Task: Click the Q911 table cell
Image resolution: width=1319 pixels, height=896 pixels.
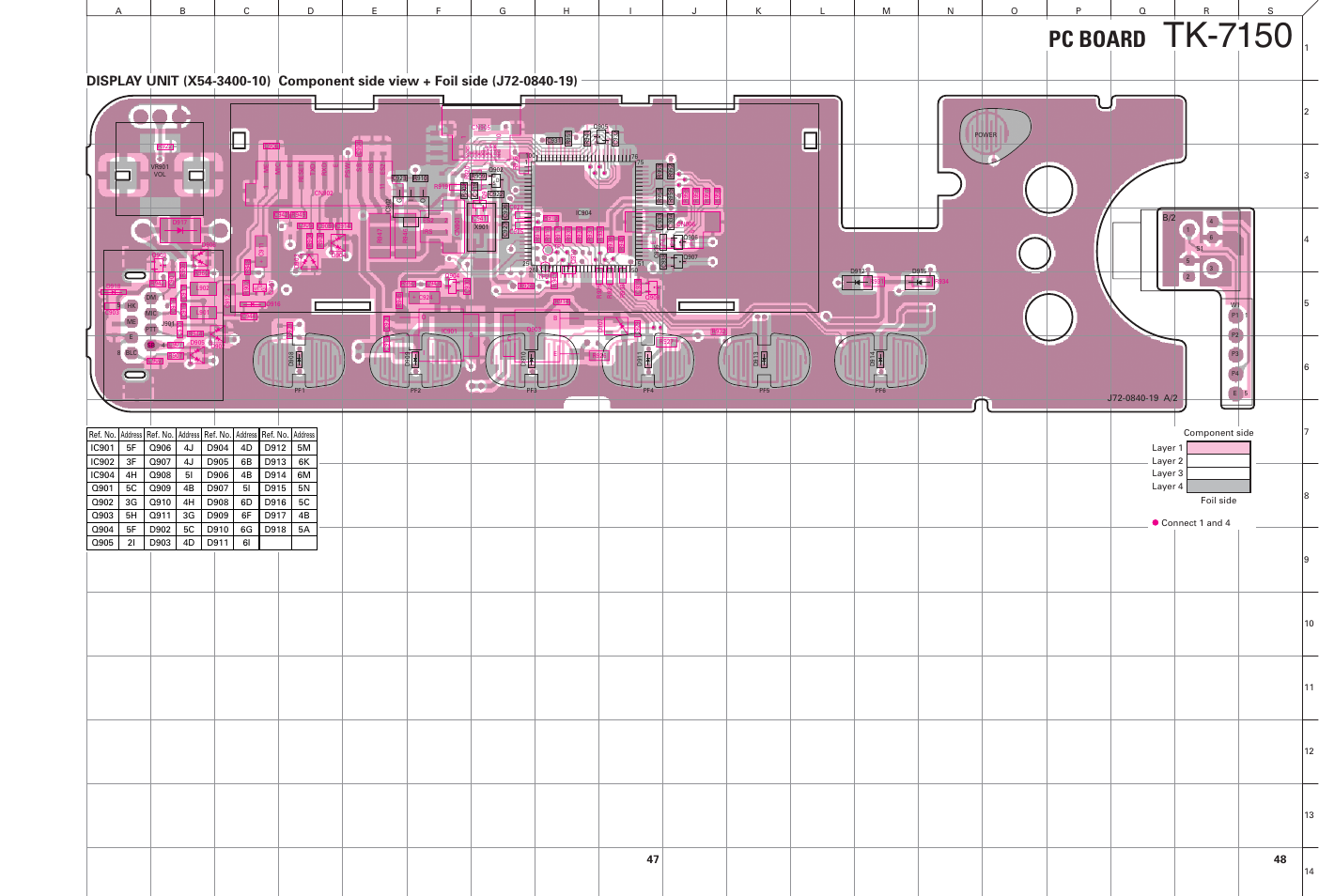Action: pos(161,516)
